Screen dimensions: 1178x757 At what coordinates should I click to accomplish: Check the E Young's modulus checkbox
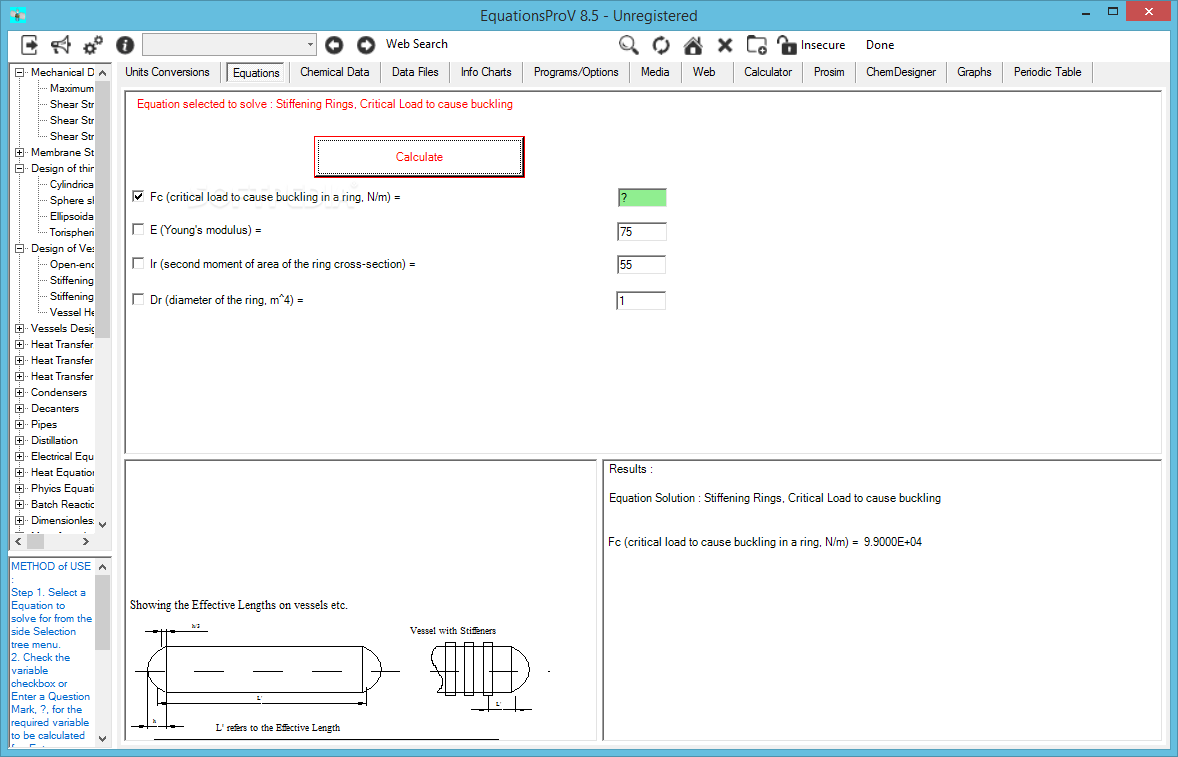point(137,229)
